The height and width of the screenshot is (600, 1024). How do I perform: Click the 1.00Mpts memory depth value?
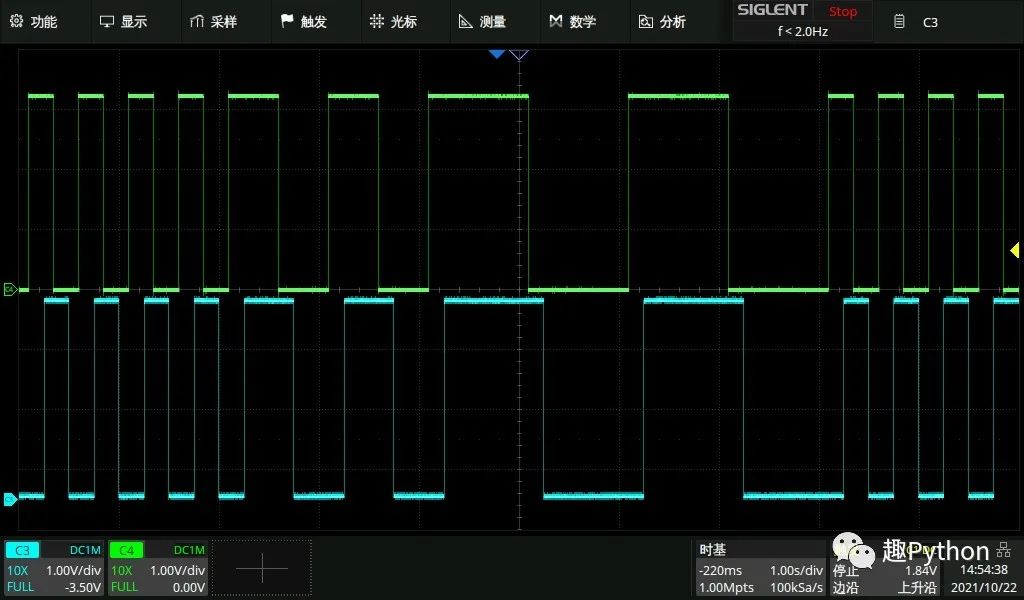726,587
